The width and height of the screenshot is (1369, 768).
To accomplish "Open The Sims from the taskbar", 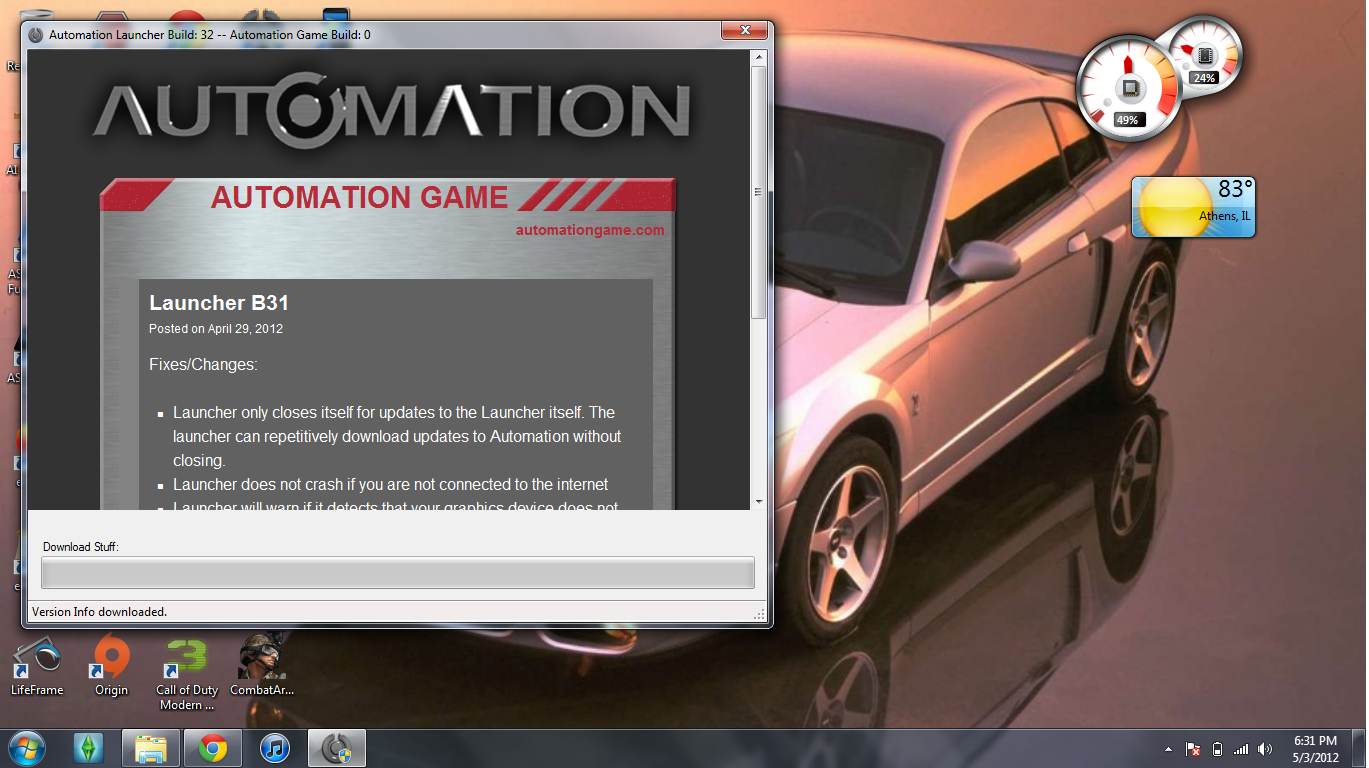I will pyautogui.click(x=89, y=748).
